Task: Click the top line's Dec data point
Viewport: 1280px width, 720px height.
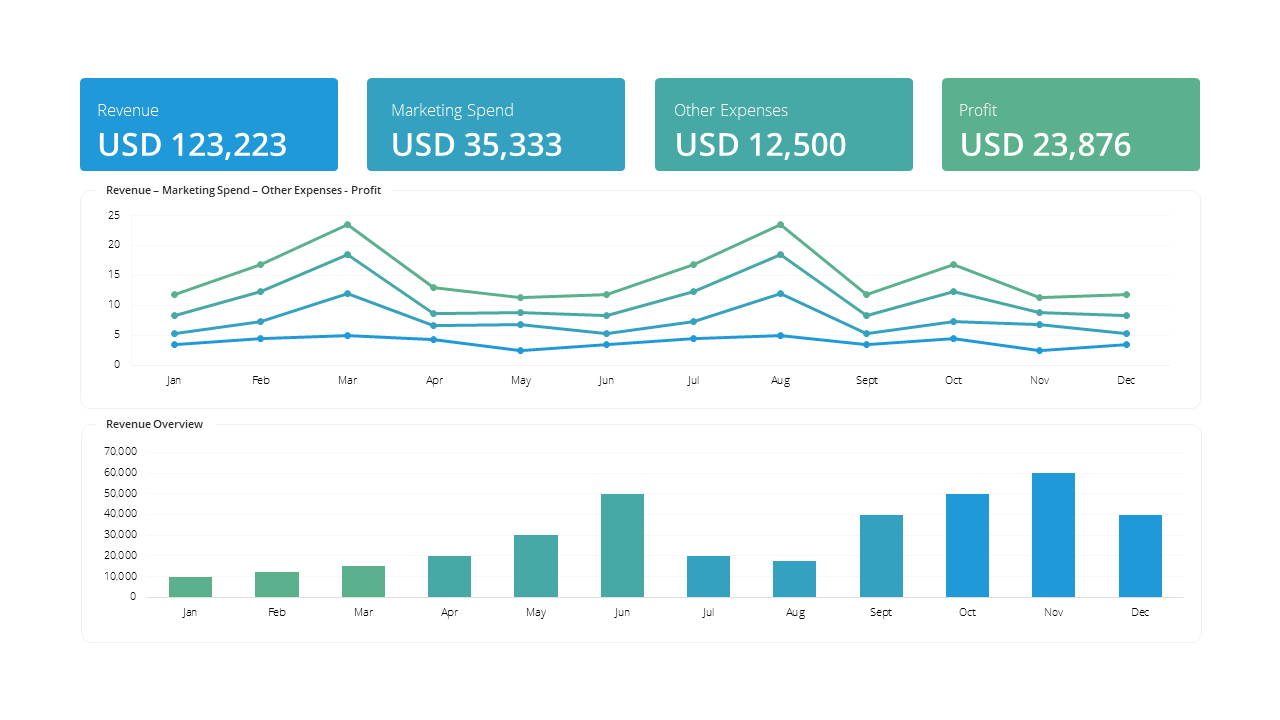Action: tap(1126, 294)
